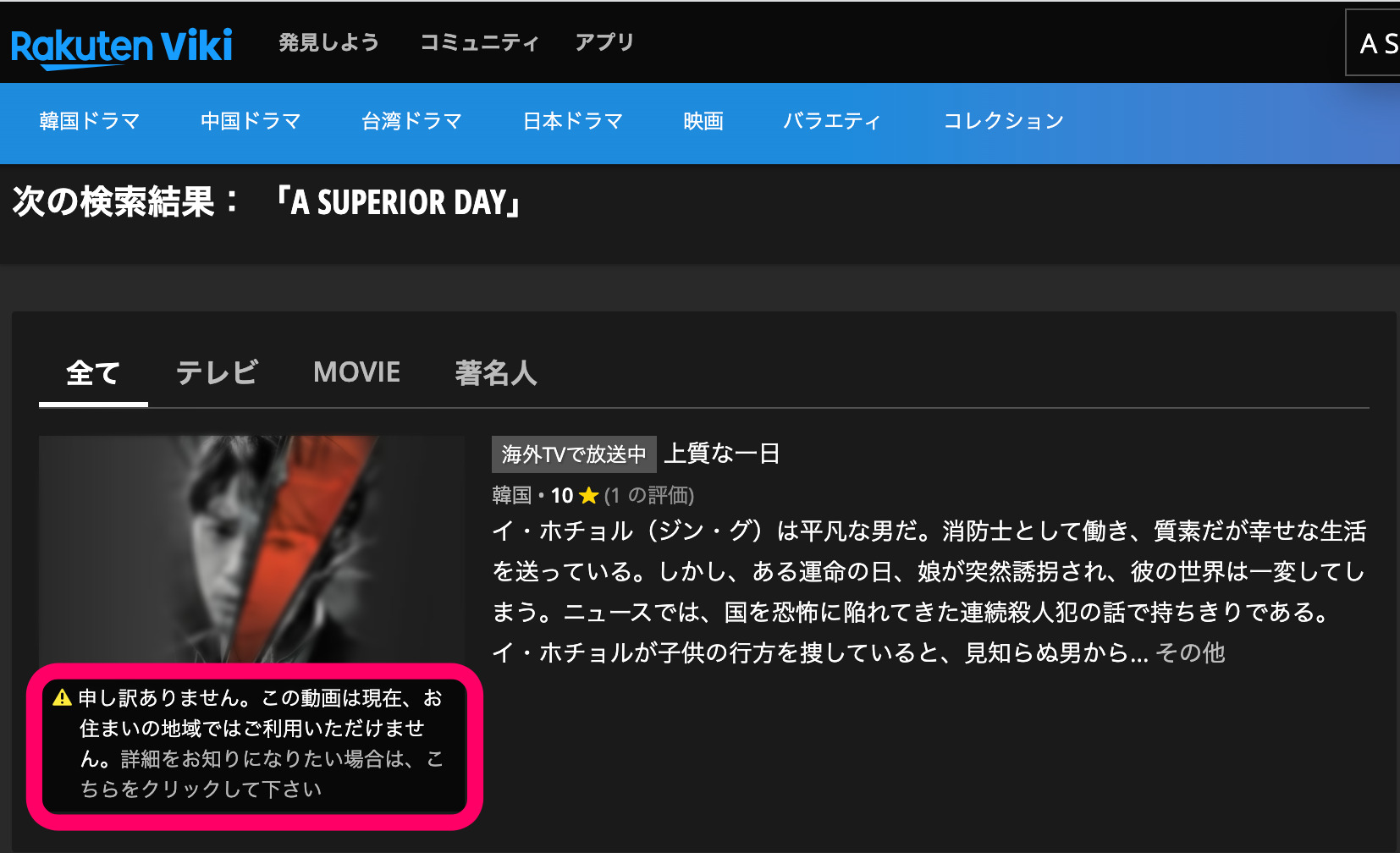Open the コレクション category

1004,121
